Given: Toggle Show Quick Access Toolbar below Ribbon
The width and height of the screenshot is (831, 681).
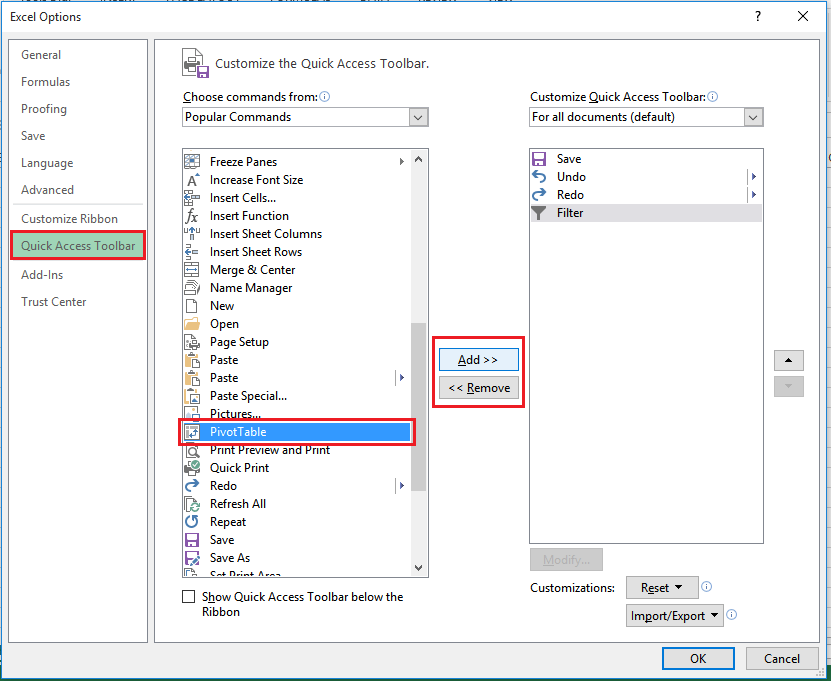Looking at the screenshot, I should [x=188, y=597].
